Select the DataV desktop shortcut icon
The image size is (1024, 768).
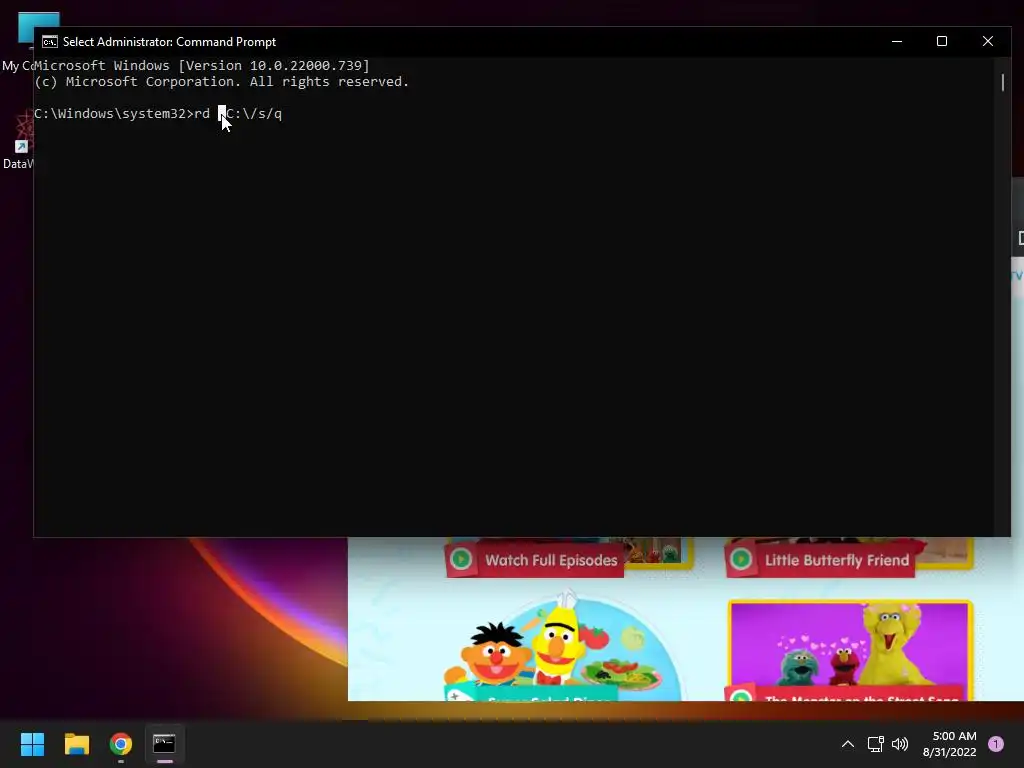(x=18, y=140)
